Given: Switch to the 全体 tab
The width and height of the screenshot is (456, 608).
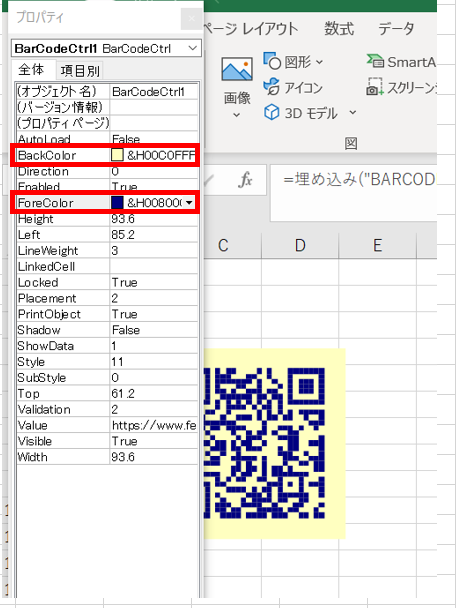Looking at the screenshot, I should pyautogui.click(x=33, y=70).
